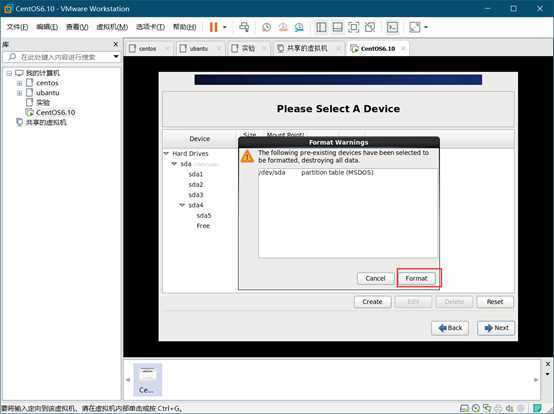The width and height of the screenshot is (554, 414).
Task: Switch to the ubantu tab
Action: [x=198, y=48]
